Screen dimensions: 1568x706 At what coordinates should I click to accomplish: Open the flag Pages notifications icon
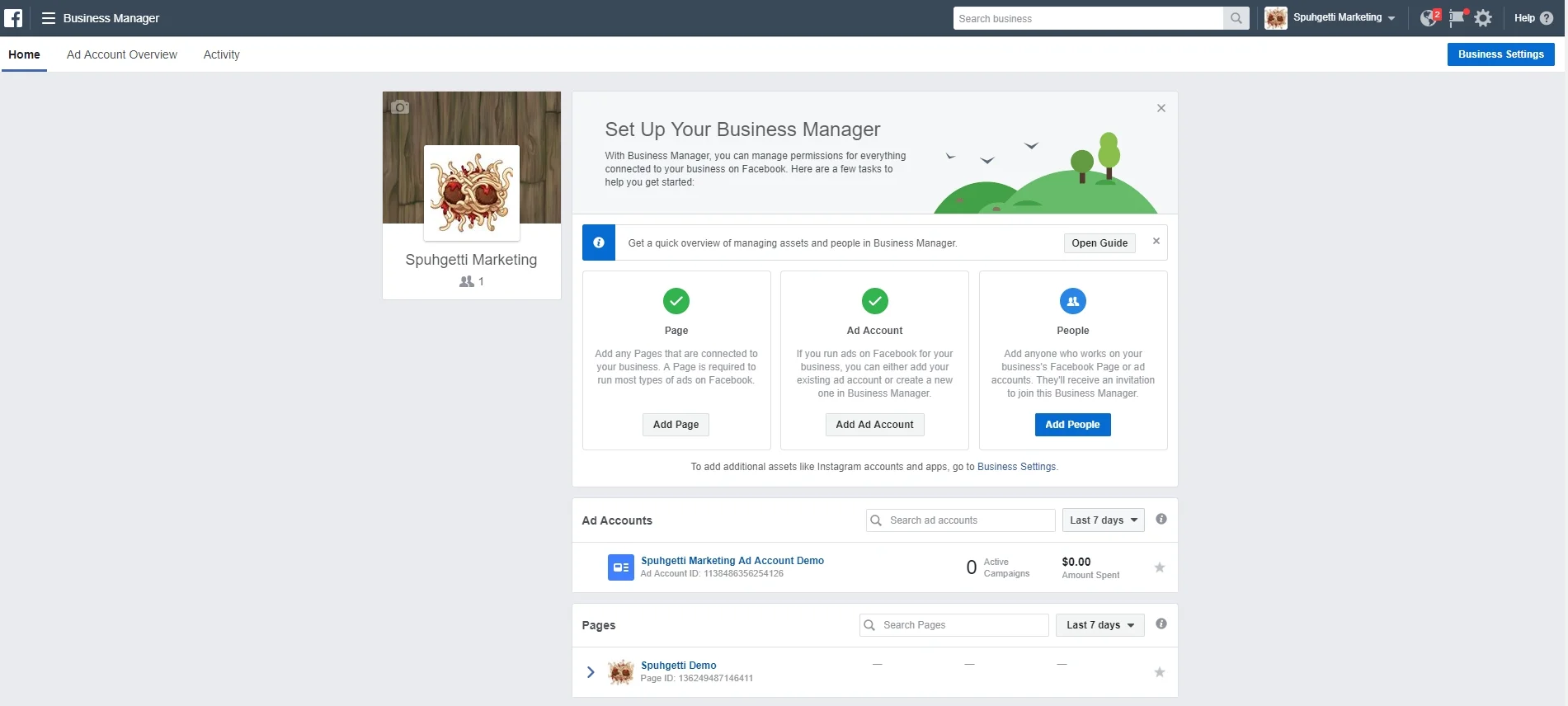pyautogui.click(x=1457, y=18)
